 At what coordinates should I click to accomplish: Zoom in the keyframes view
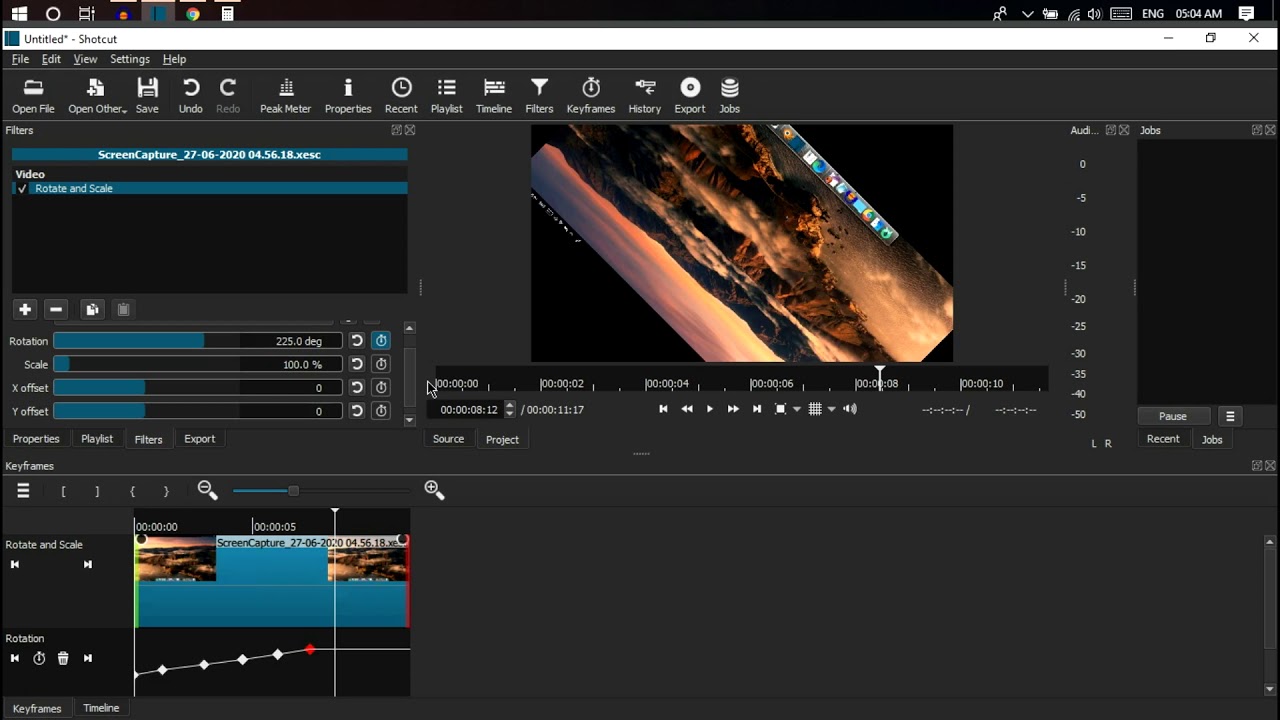434,490
